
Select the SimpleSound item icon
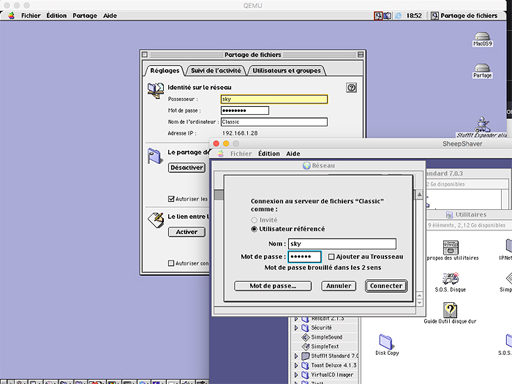[306, 337]
